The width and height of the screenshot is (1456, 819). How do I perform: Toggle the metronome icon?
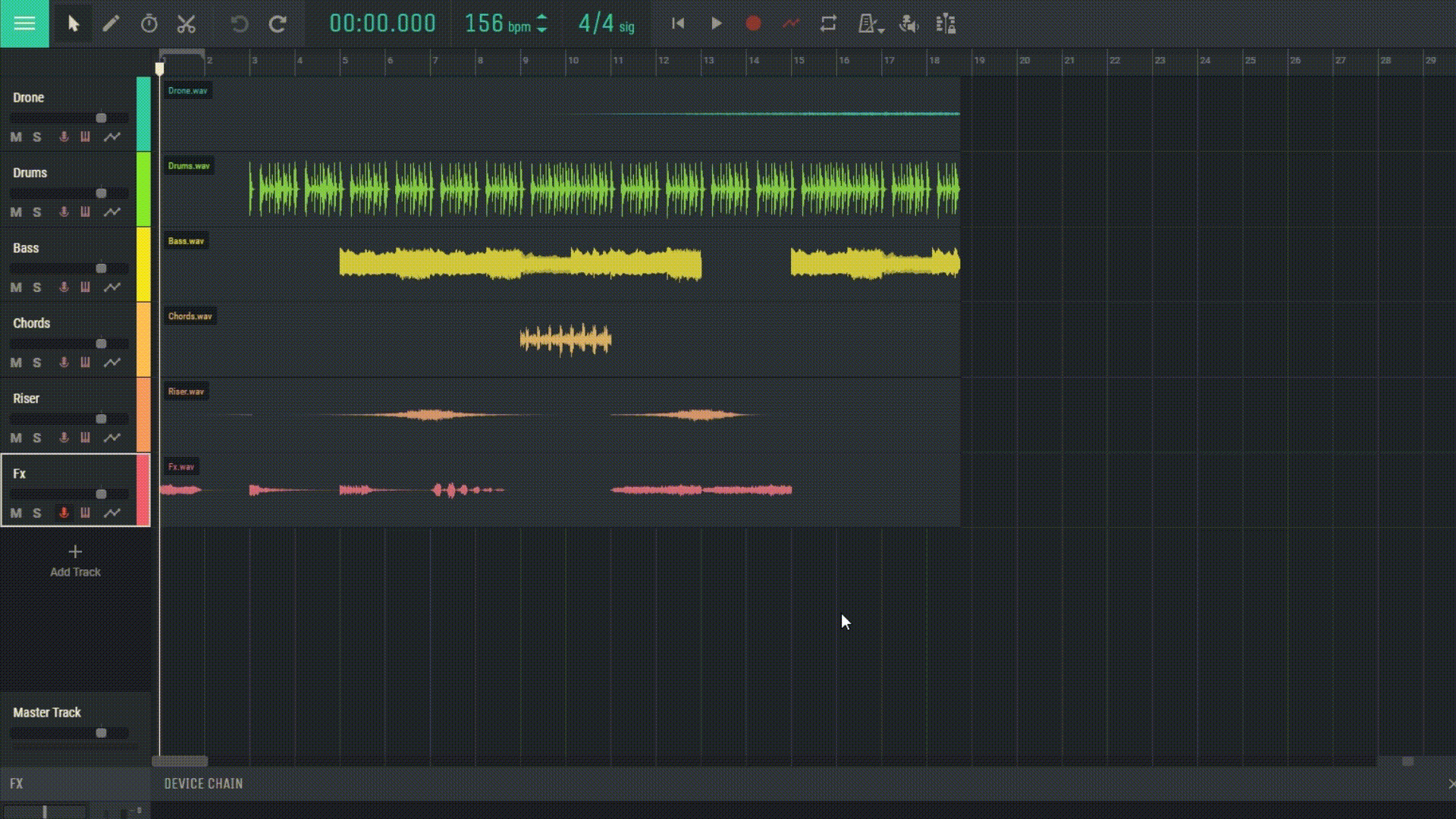(x=868, y=24)
